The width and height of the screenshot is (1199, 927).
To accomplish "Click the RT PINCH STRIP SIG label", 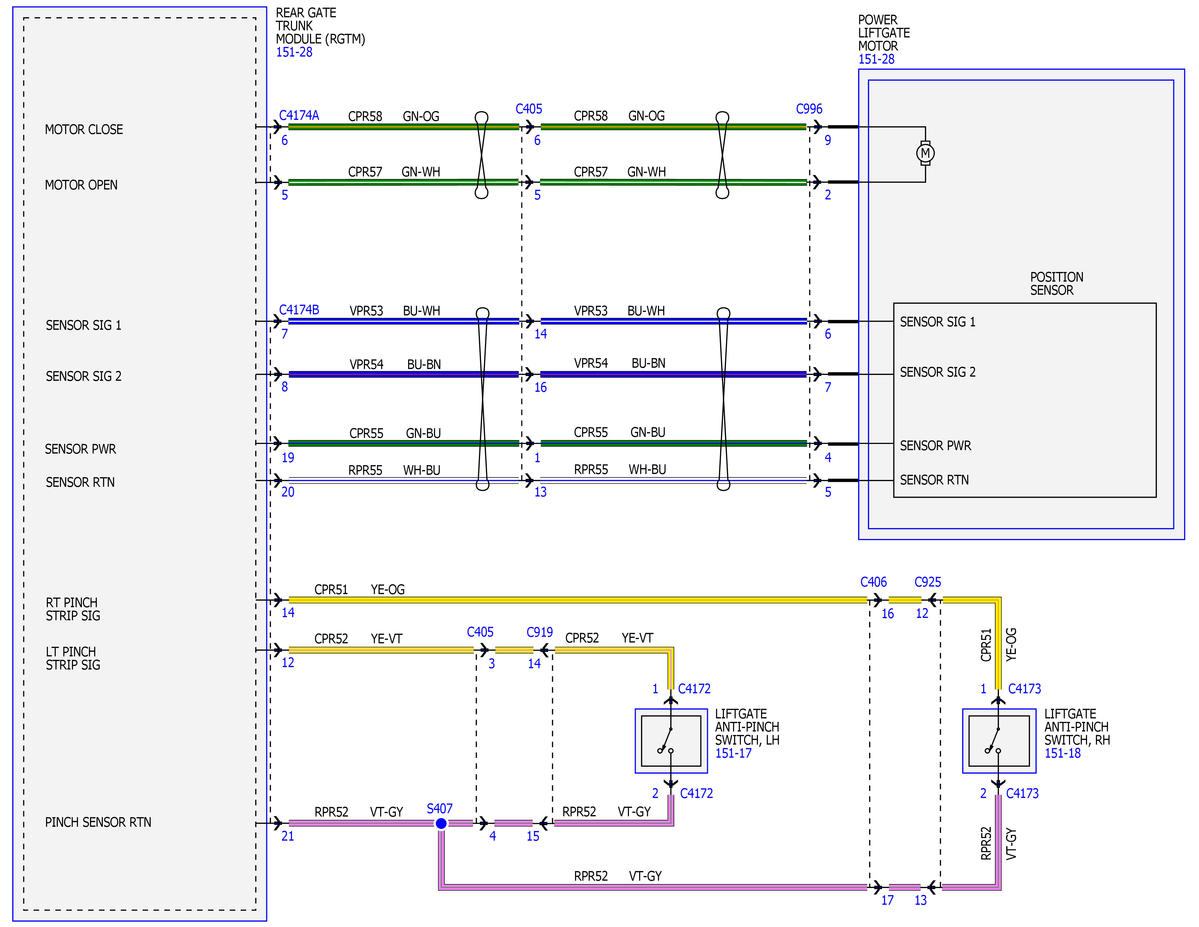I will click(x=73, y=609).
